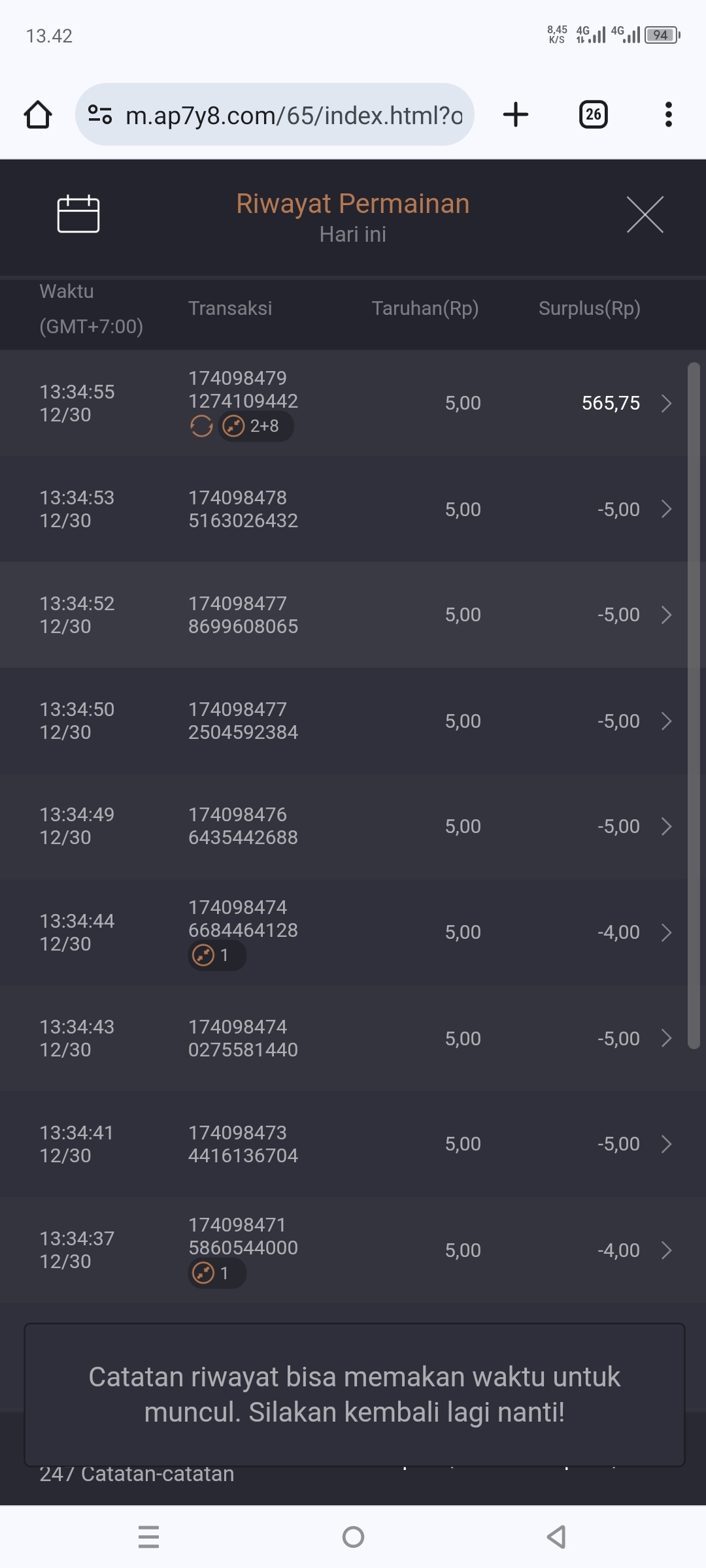Expand the 13:34:41 transaction row chevron
The image size is (706, 1568).
[666, 1144]
